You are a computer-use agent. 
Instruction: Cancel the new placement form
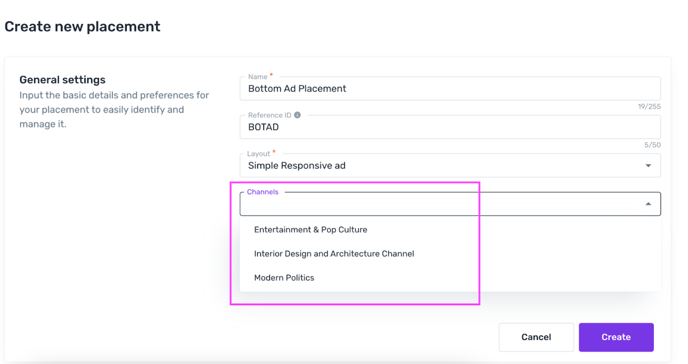[x=536, y=337]
